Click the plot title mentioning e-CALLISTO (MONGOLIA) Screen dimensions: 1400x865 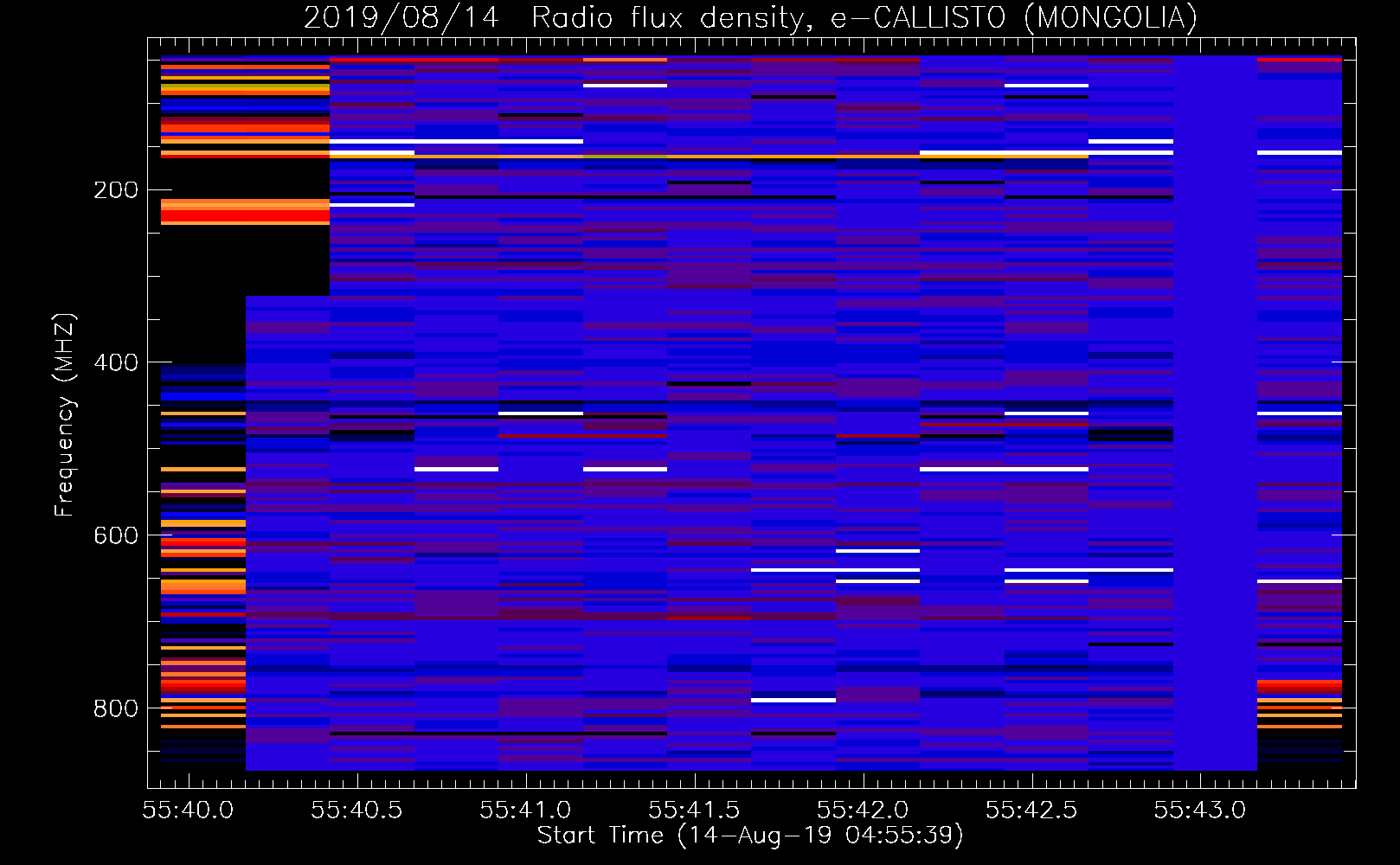750,18
